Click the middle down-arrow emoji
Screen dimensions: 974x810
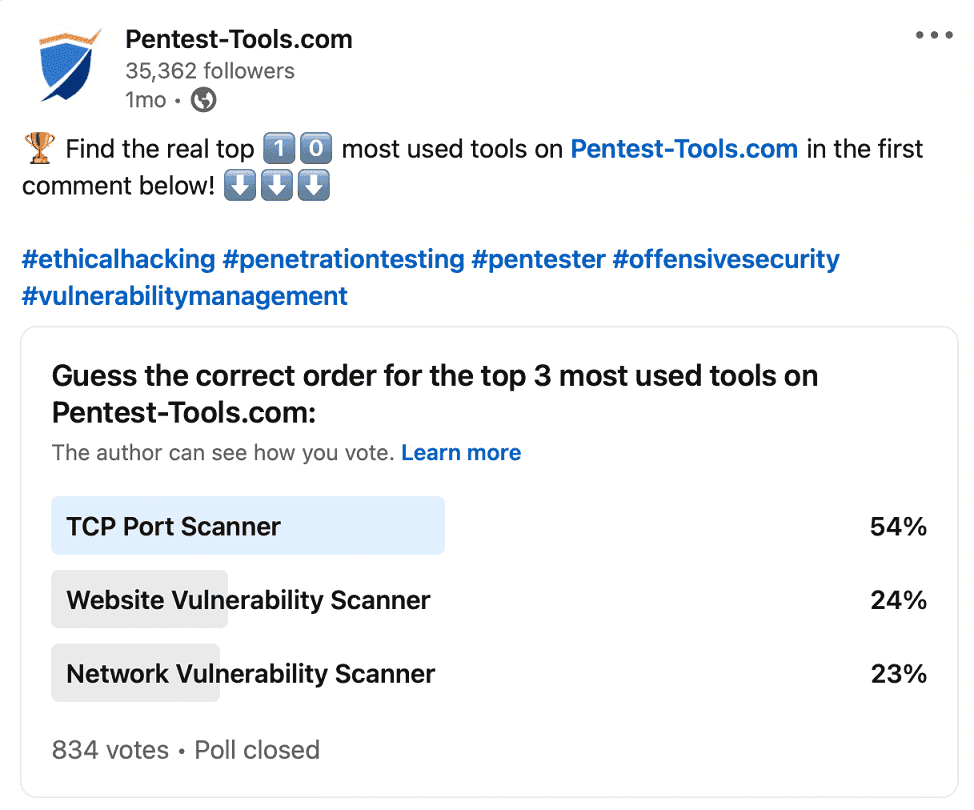(x=276, y=185)
